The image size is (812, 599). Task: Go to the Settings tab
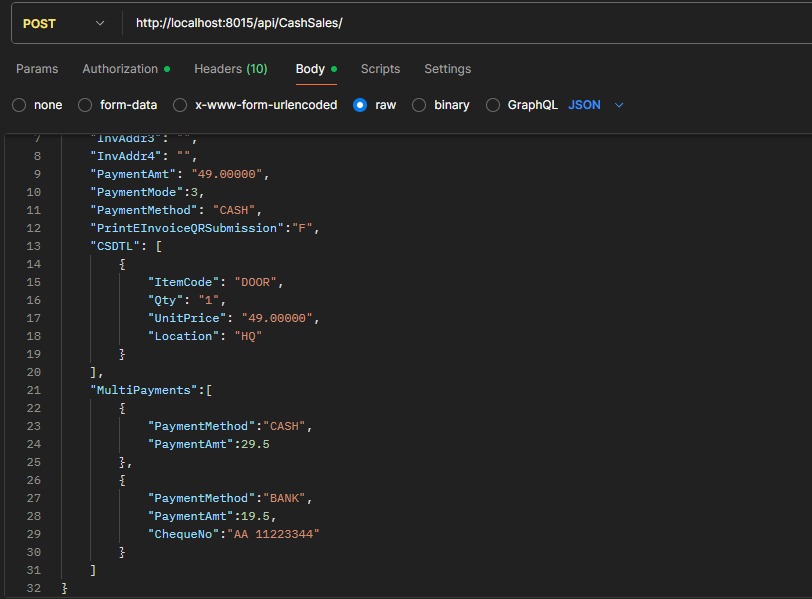[447, 69]
